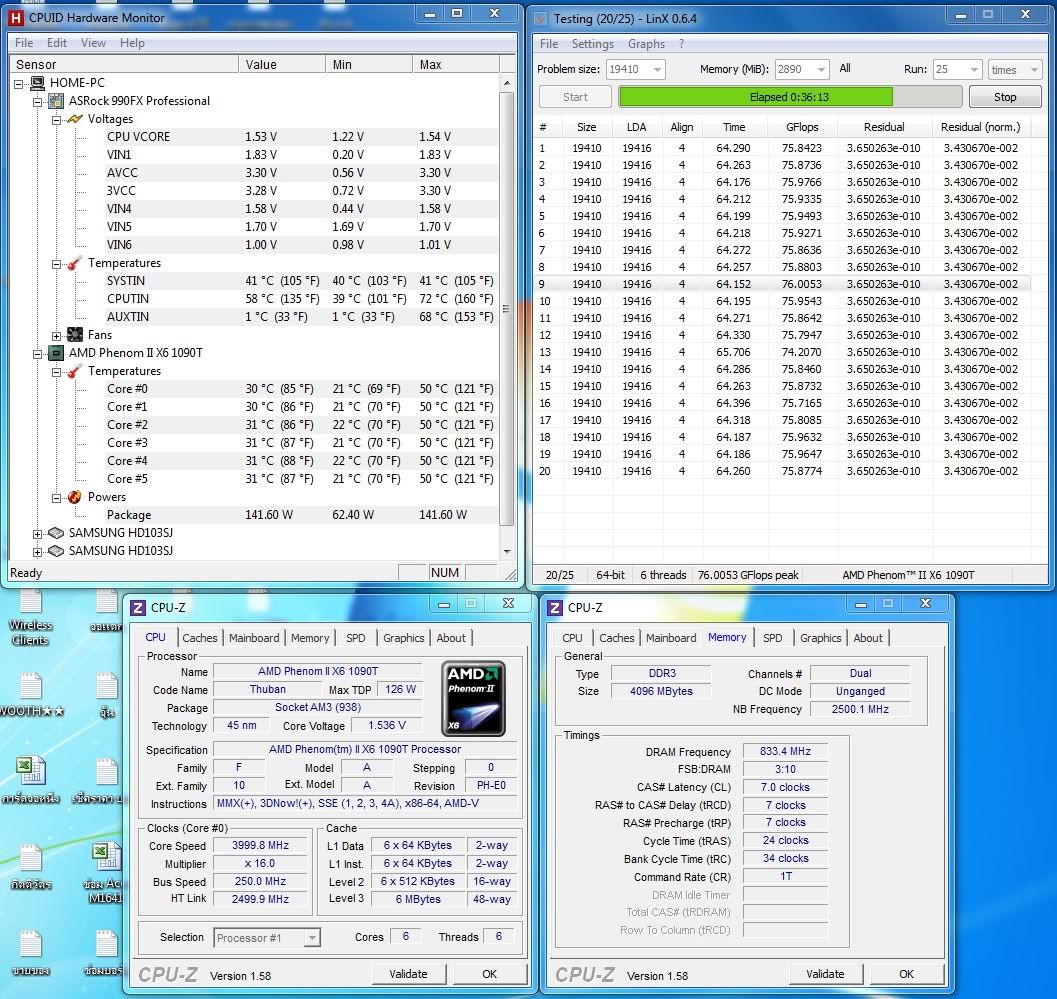Screen dimensions: 1057x999
Task: Switch to Graphics tab in right CPU-Z
Action: tap(820, 638)
